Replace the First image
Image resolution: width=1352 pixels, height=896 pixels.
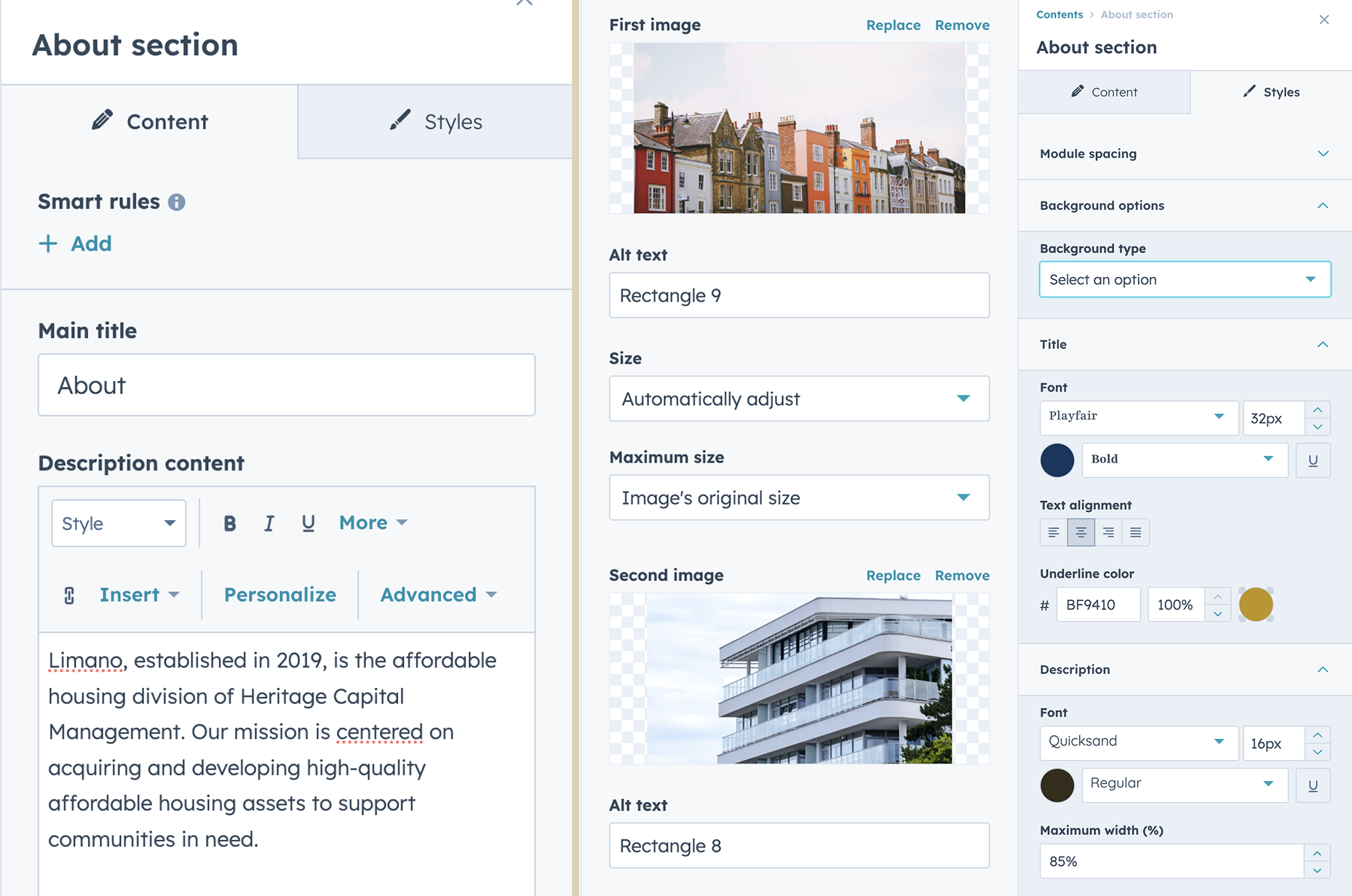point(893,25)
